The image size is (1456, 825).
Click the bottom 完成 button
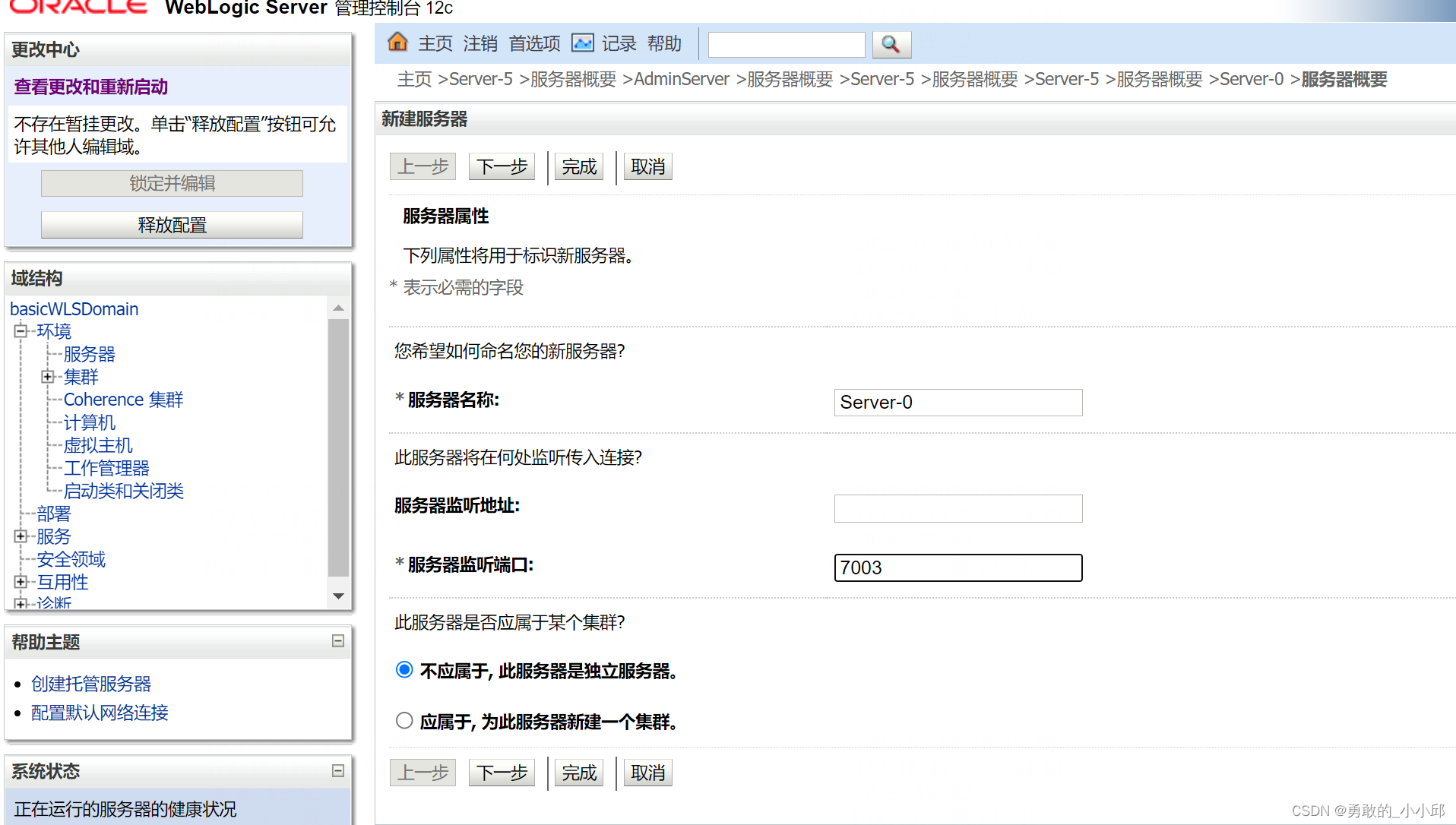coord(579,773)
